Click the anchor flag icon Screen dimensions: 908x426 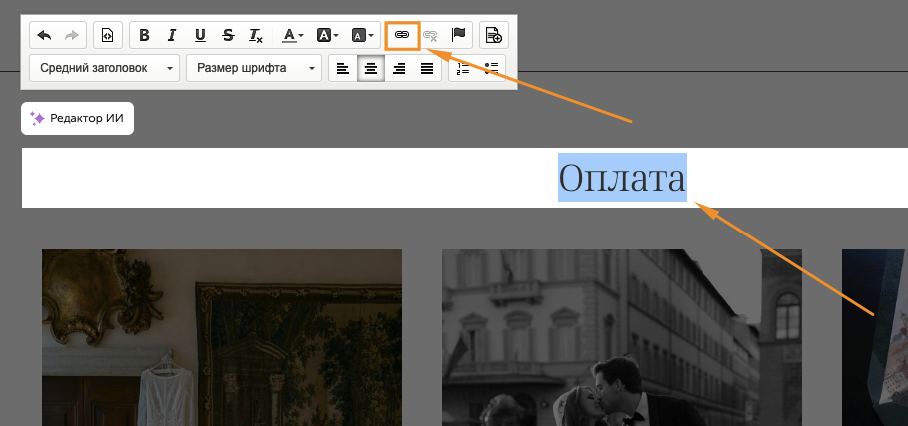(459, 35)
